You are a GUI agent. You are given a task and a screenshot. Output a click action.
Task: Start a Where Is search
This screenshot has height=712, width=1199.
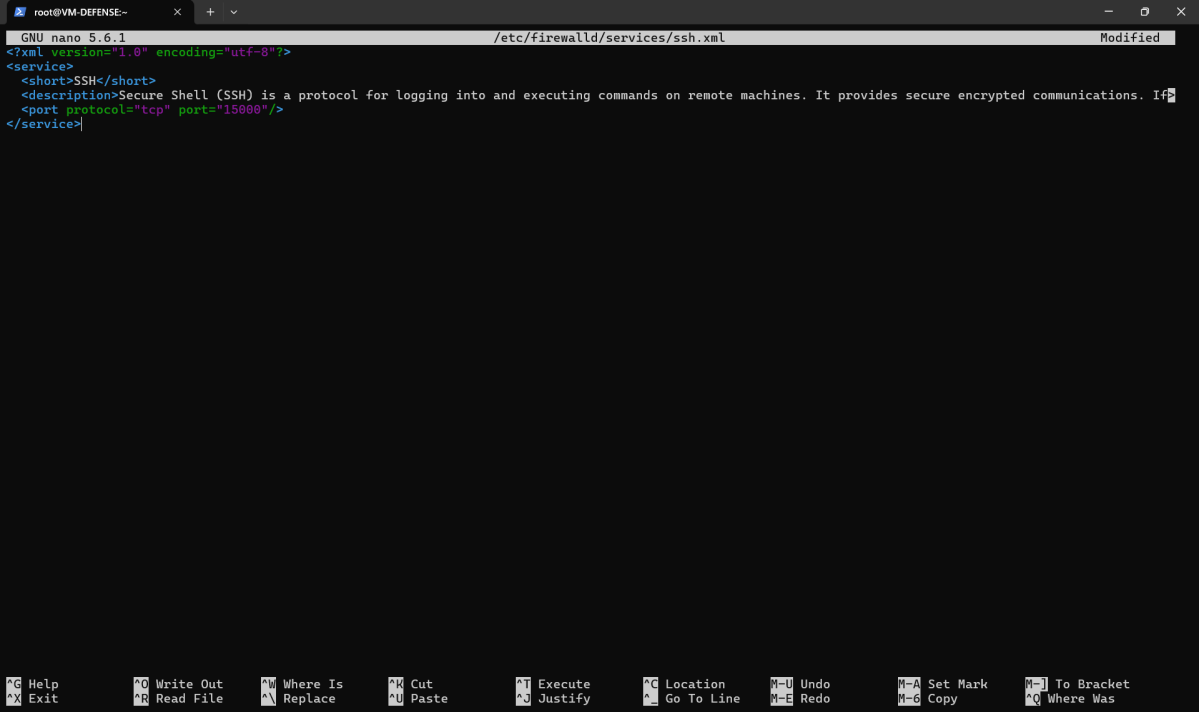[x=305, y=683]
